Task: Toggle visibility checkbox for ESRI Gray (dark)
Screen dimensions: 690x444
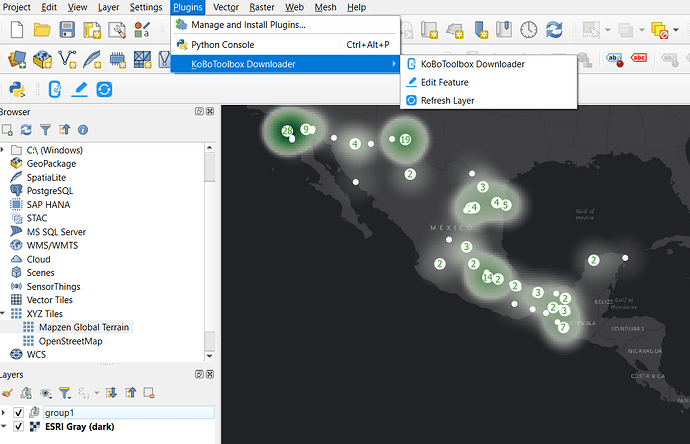Action: coord(18,426)
